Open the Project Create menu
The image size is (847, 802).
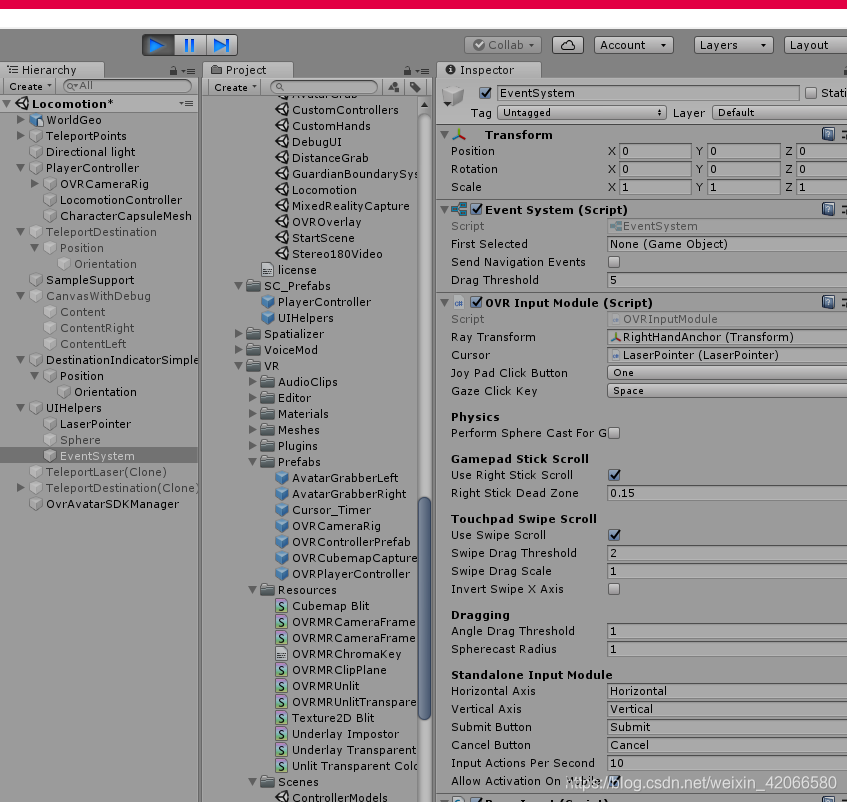click(235, 87)
